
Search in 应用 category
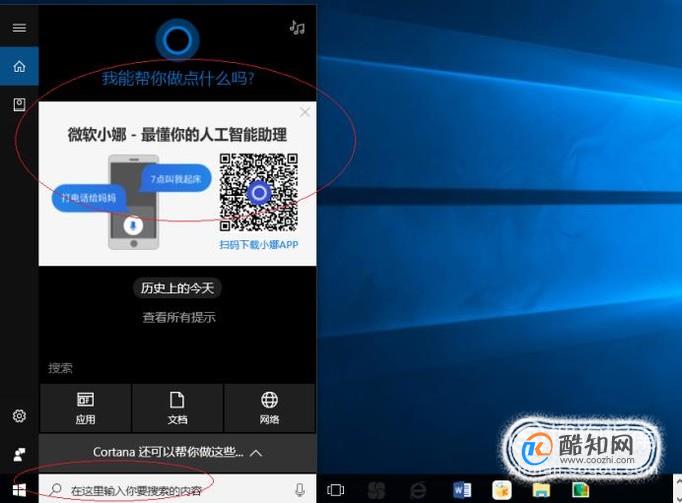click(85, 408)
